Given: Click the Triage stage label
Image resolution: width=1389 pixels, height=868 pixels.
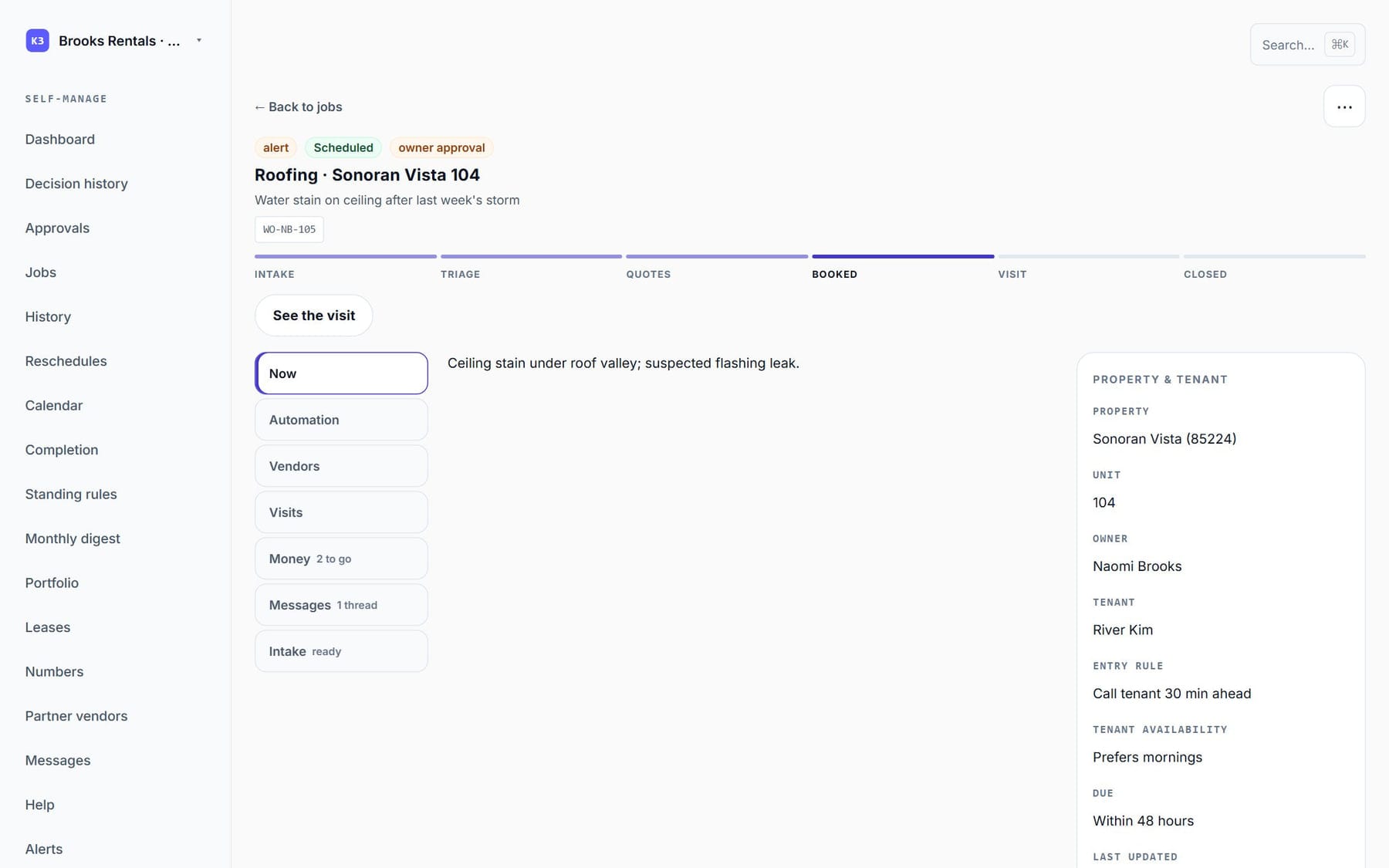Looking at the screenshot, I should click(461, 275).
